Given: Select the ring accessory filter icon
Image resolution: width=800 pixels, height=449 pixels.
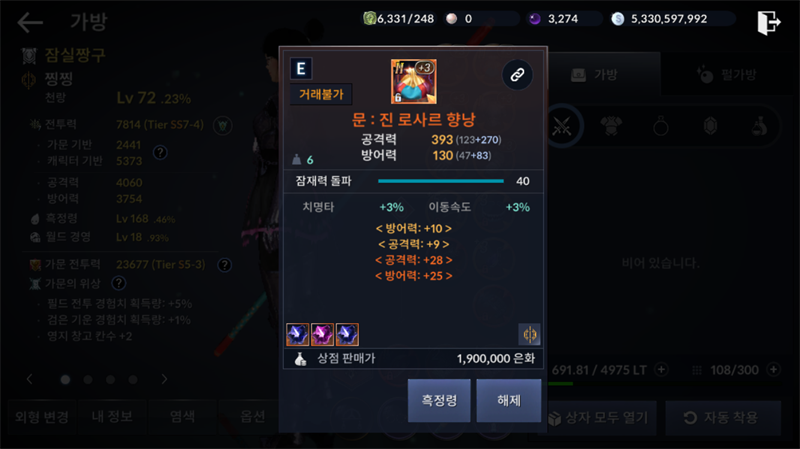Looking at the screenshot, I should tap(661, 126).
